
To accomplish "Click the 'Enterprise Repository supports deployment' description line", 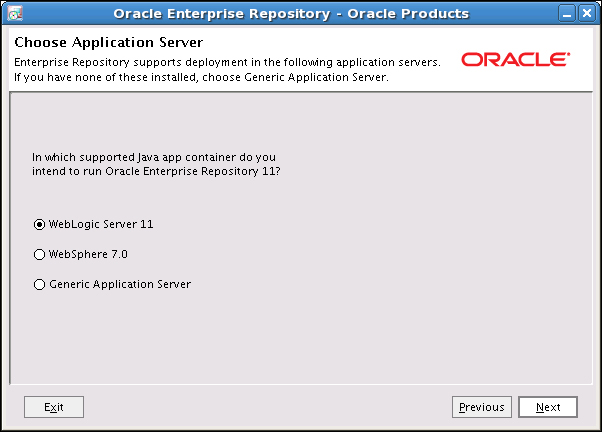I will 227,62.
